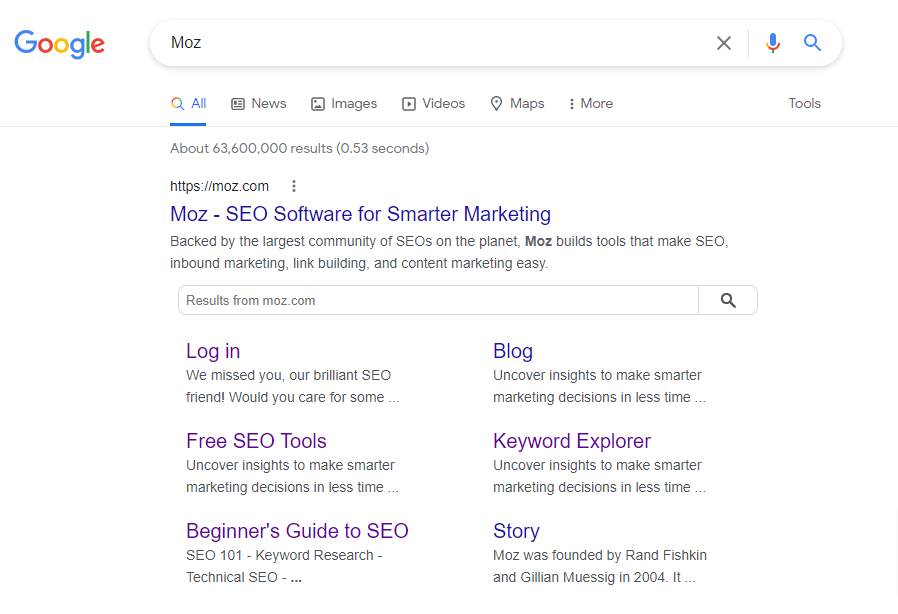Screen dimensions: 898x614
Task: Switch to the Maps tab
Action: [x=518, y=104]
